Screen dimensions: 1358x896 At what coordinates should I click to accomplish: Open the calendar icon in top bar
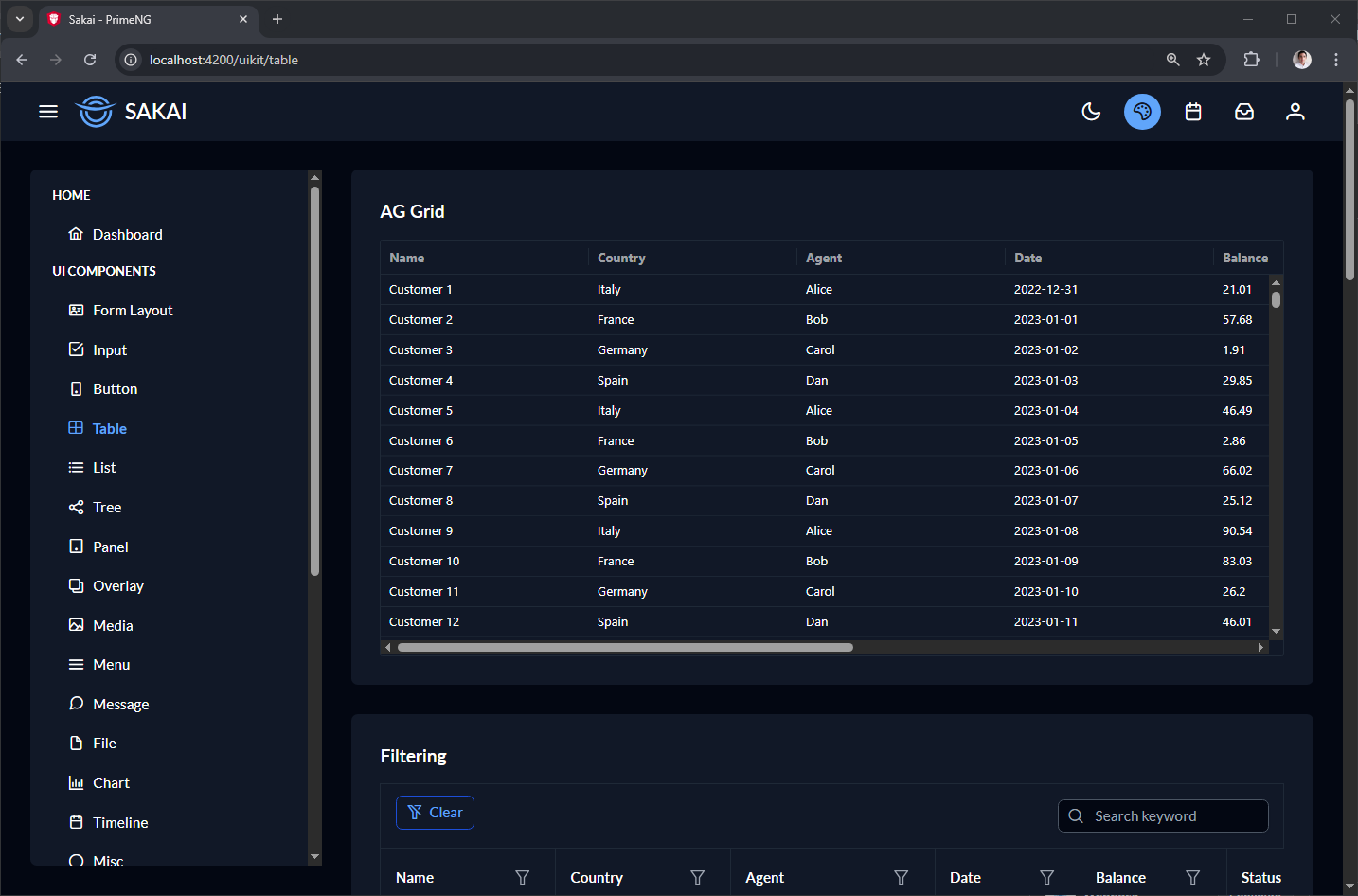tap(1193, 112)
